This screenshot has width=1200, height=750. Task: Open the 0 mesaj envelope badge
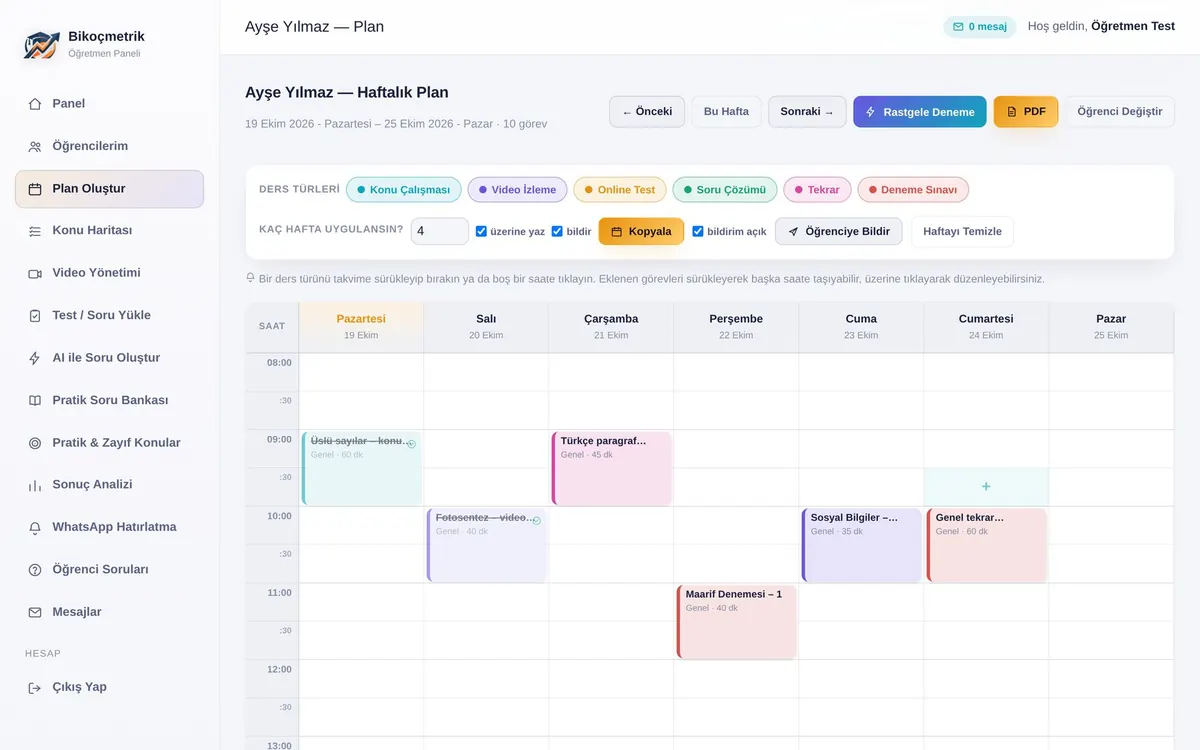980,27
